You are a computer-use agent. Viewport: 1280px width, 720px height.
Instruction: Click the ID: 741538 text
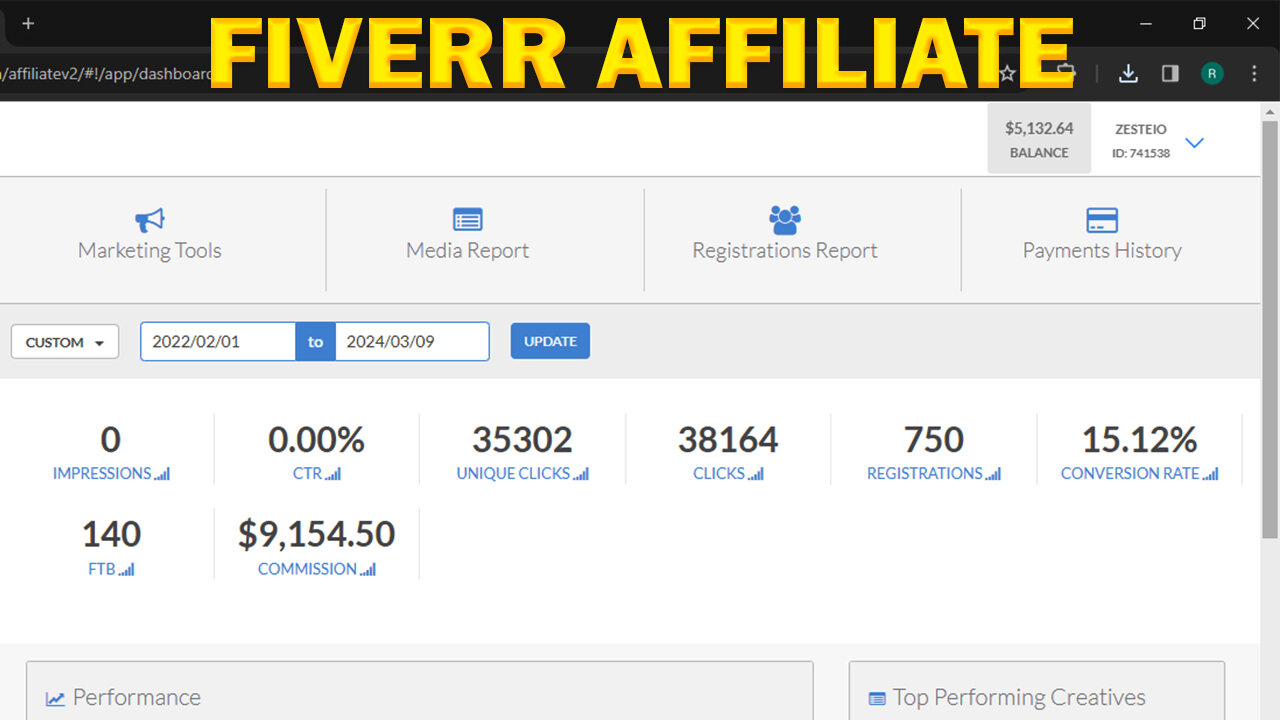(1141, 153)
